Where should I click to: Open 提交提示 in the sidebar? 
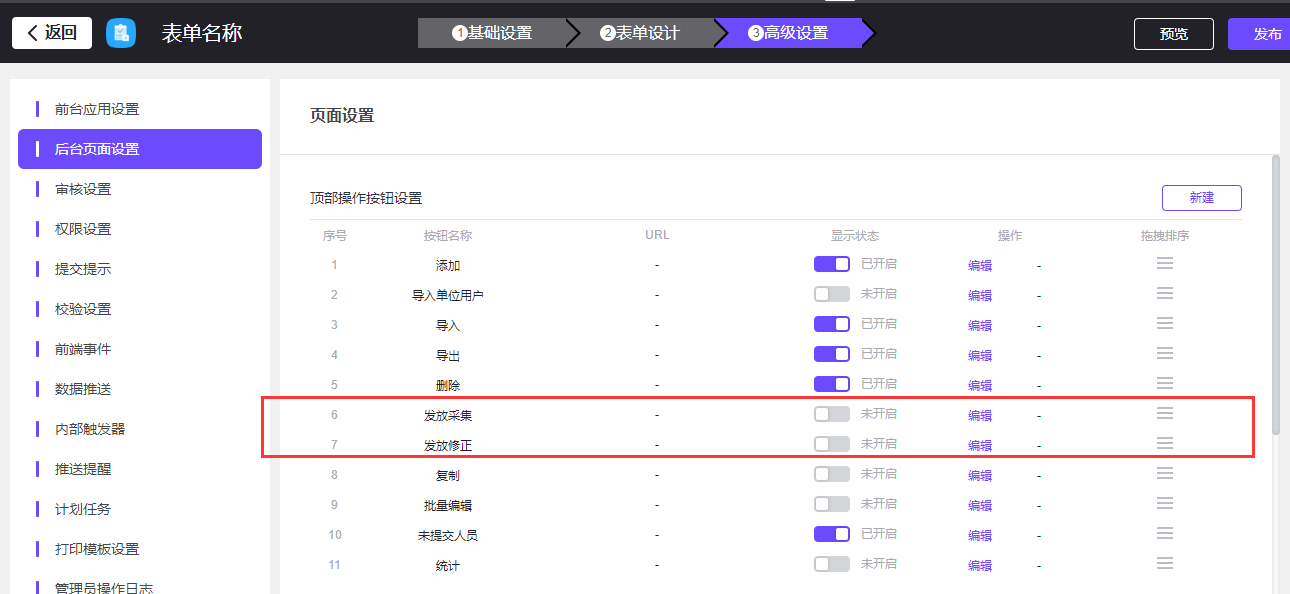140,269
